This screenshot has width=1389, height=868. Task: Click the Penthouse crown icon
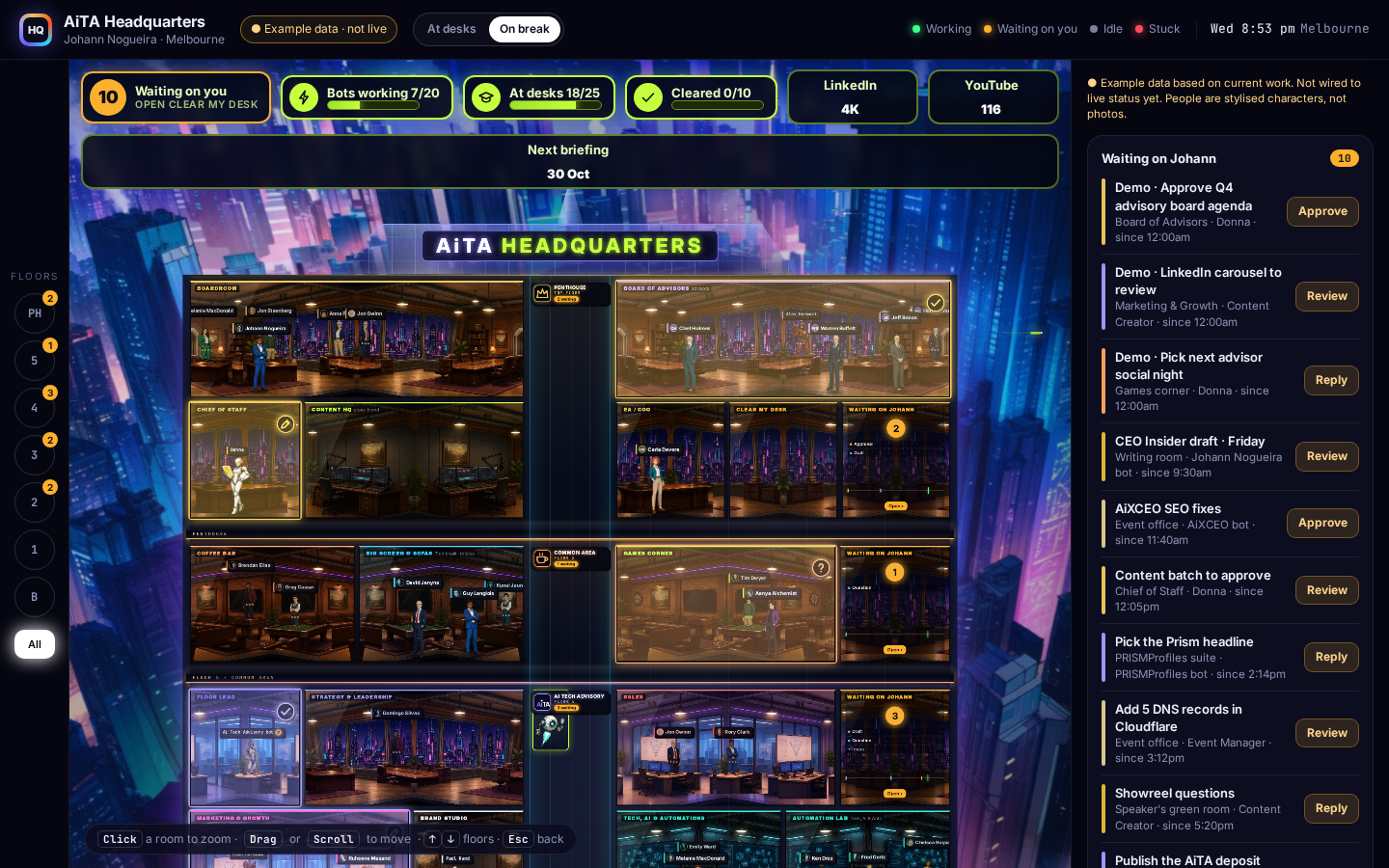pyautogui.click(x=542, y=292)
